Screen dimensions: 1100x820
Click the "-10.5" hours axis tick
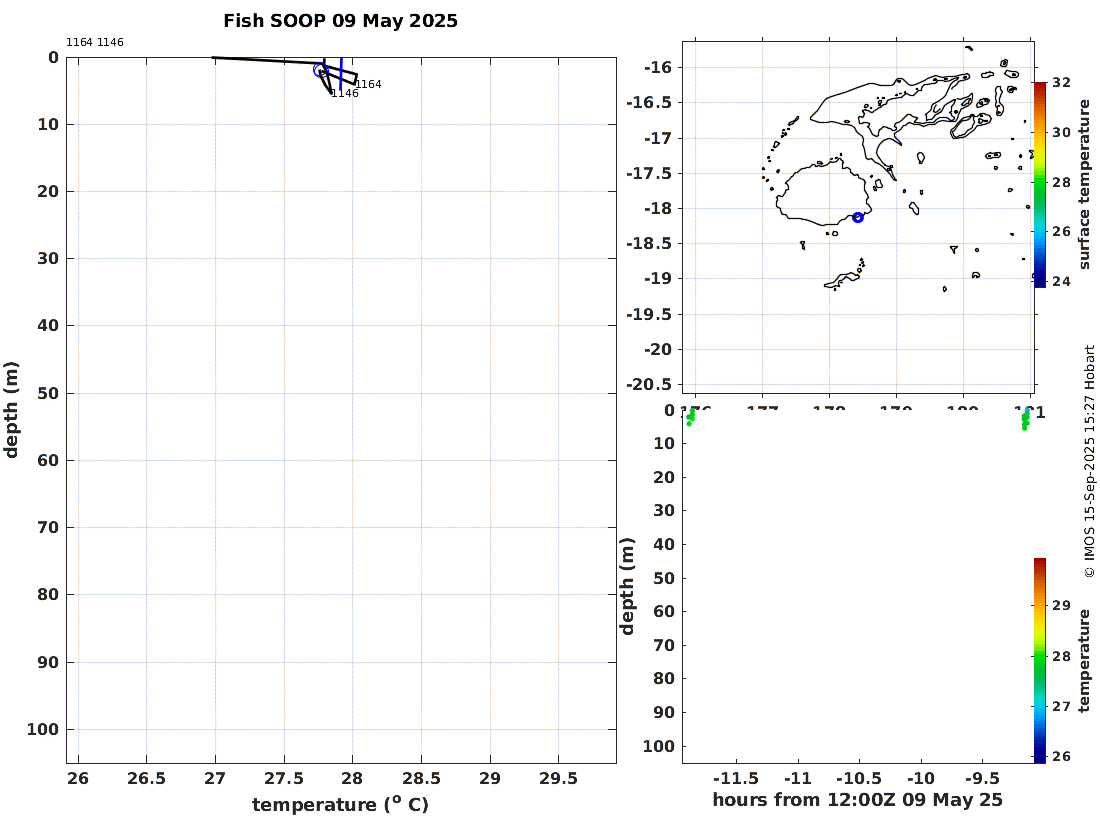coord(859,779)
